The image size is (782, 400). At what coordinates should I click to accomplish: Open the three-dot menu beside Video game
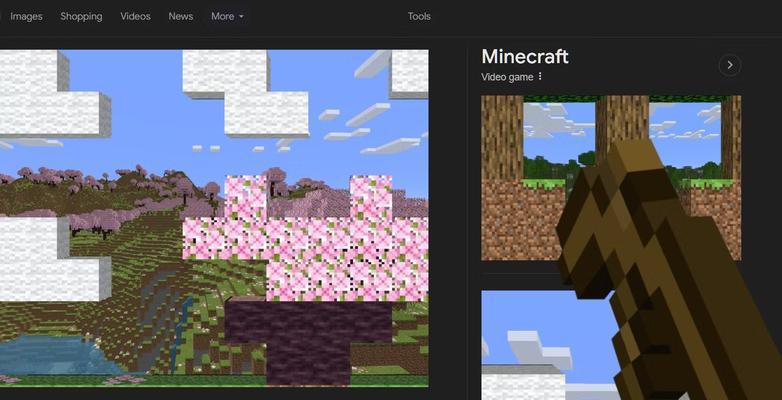click(540, 77)
